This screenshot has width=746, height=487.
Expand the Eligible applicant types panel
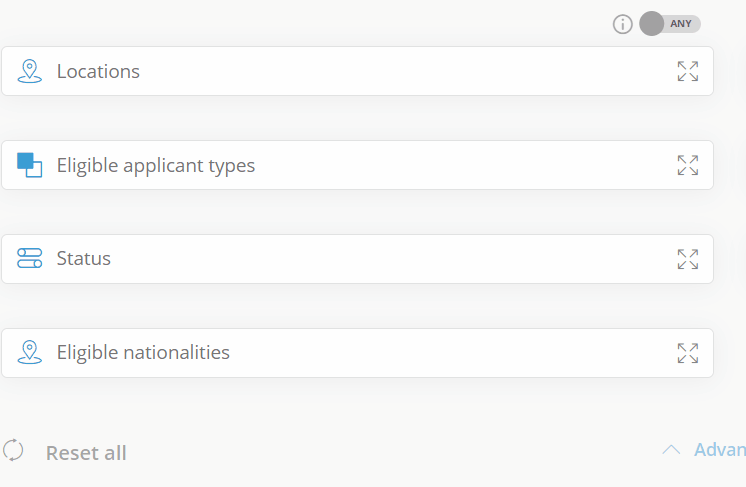pos(687,165)
